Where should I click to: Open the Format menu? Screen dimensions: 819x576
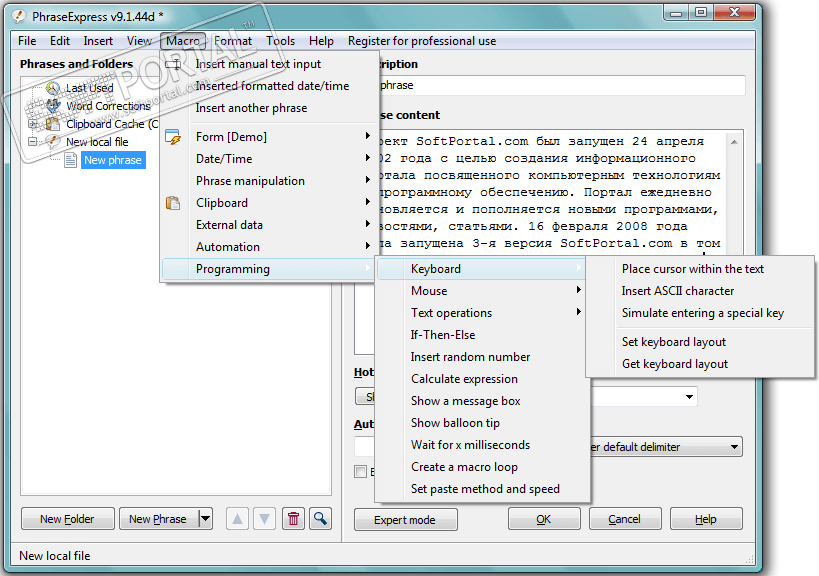click(233, 41)
